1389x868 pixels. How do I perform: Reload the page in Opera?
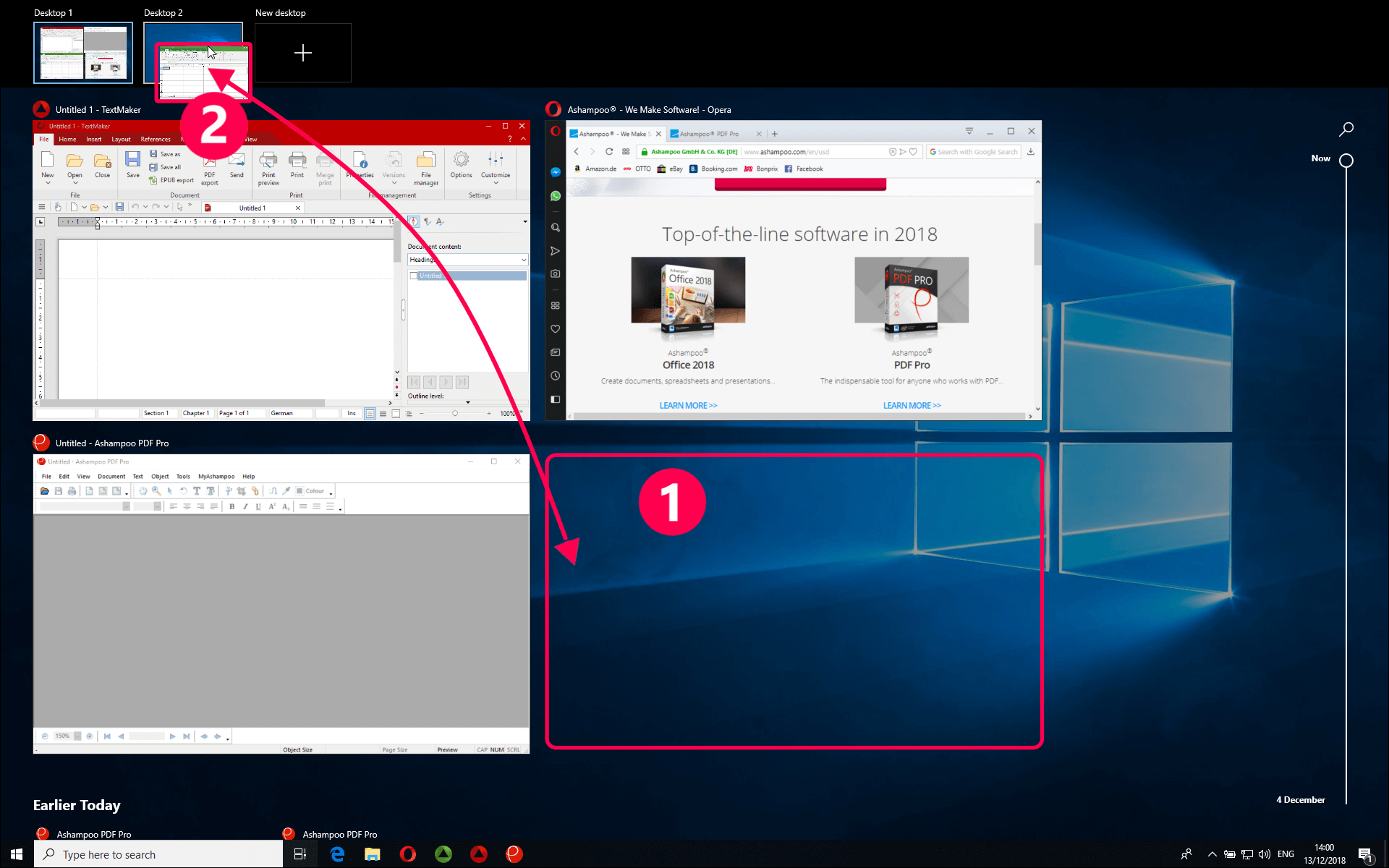pyautogui.click(x=609, y=152)
